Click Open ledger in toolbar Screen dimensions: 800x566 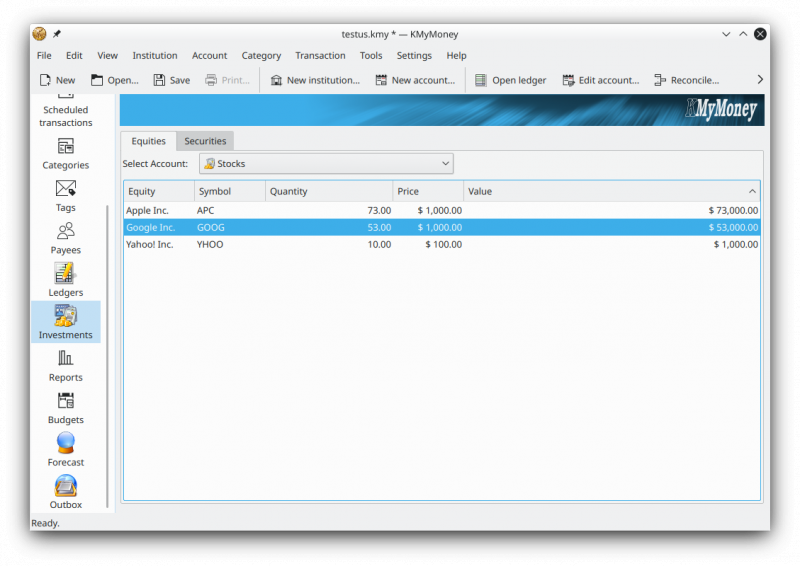pyautogui.click(x=511, y=80)
